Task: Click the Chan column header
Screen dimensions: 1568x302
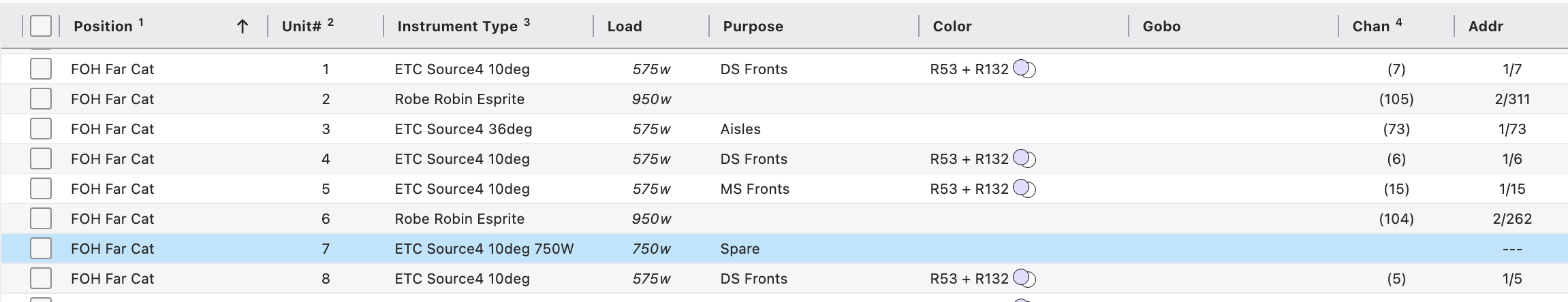Action: [x=1370, y=27]
